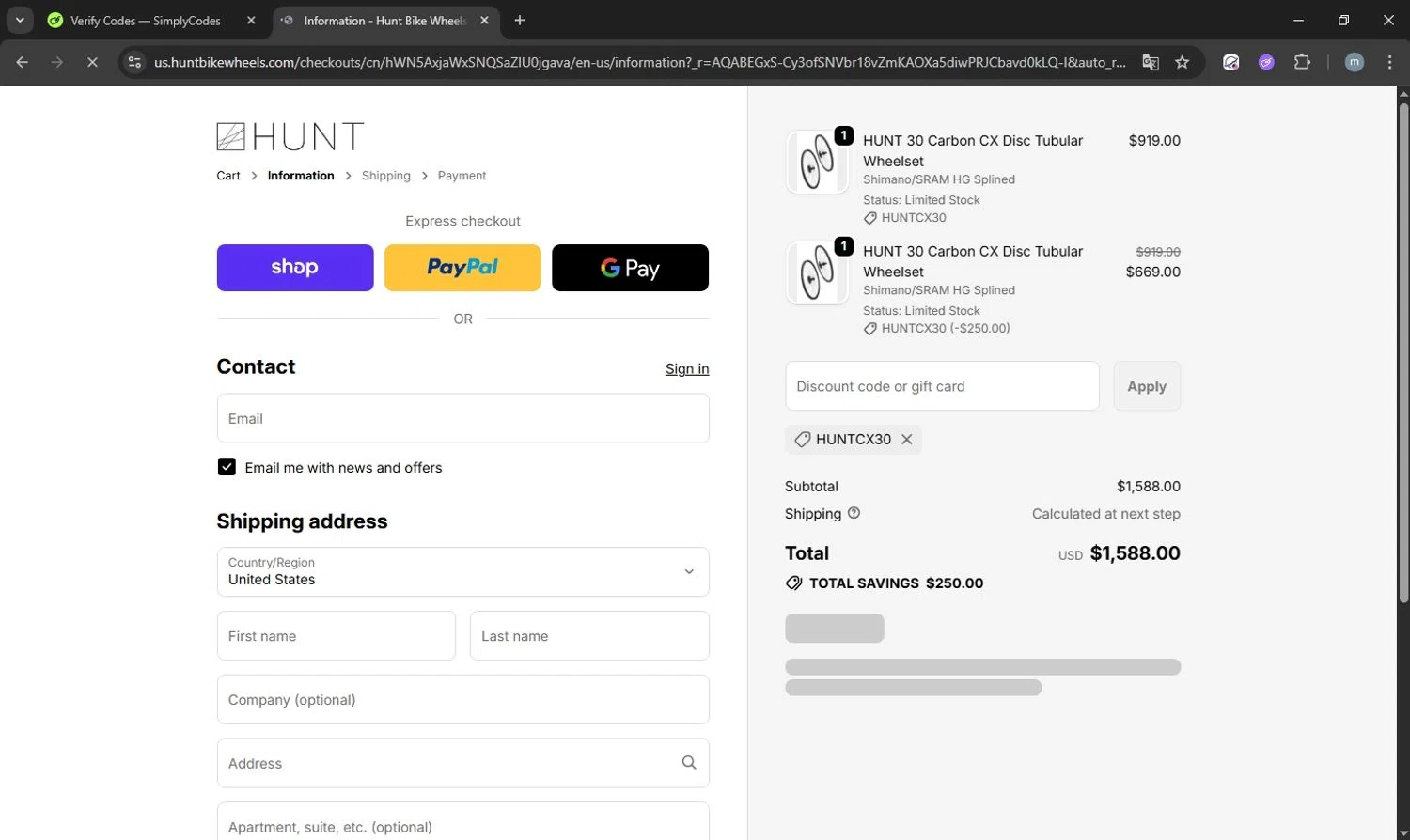The image size is (1410, 840).
Task: Switch to the Verify Codes SimplyCodes tab
Action: (x=146, y=20)
